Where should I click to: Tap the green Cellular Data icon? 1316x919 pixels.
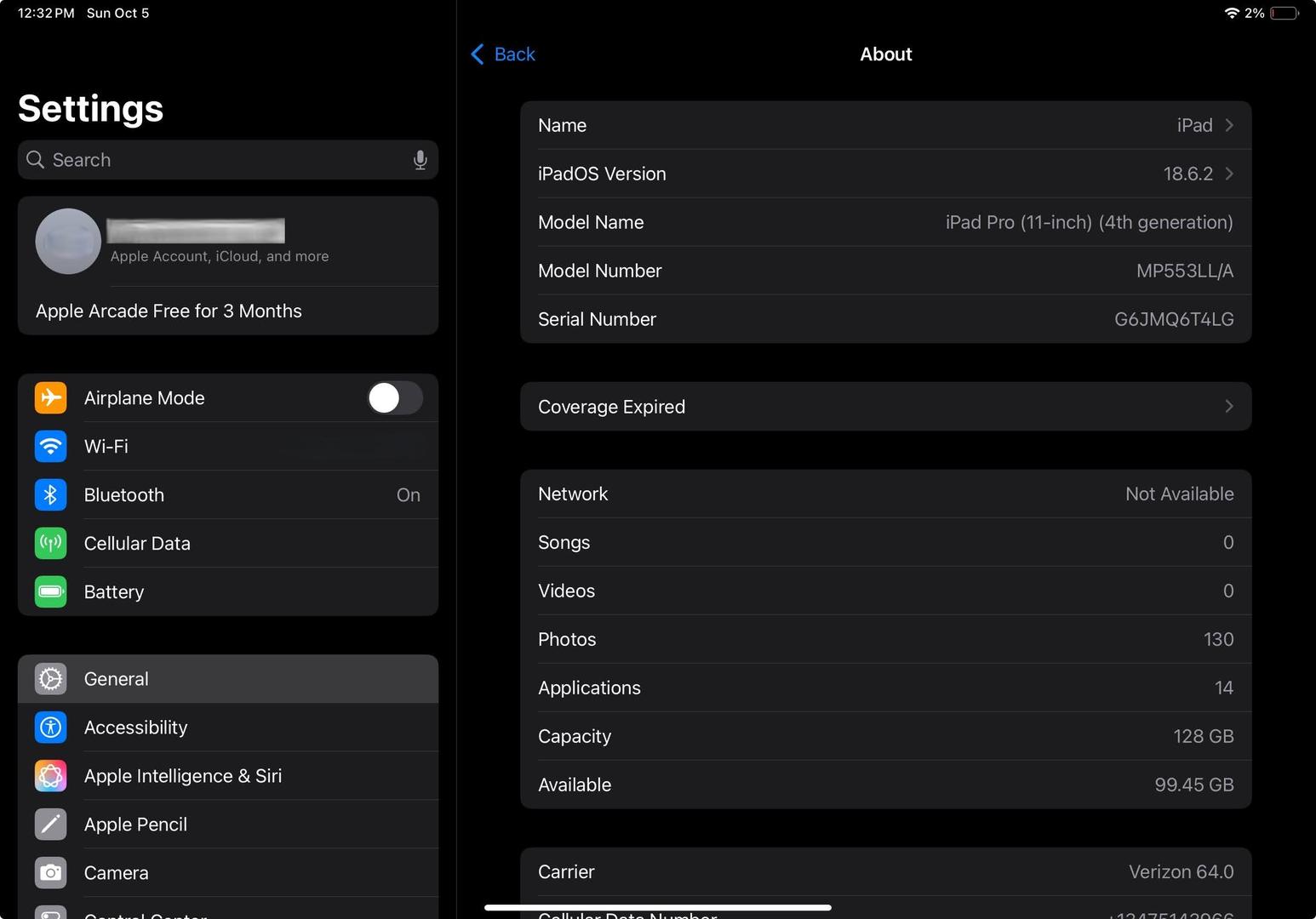click(x=50, y=543)
